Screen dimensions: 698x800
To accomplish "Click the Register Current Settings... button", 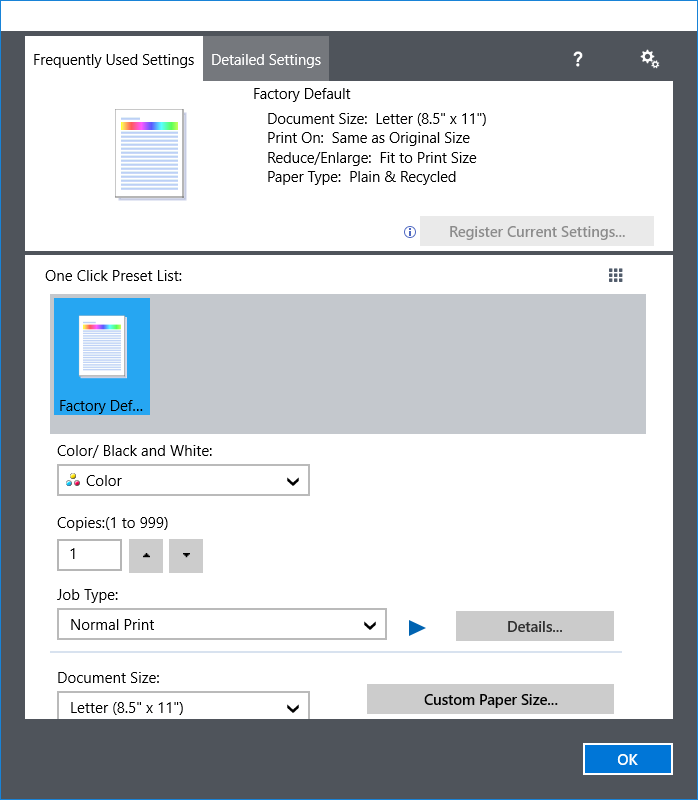I will 537,232.
